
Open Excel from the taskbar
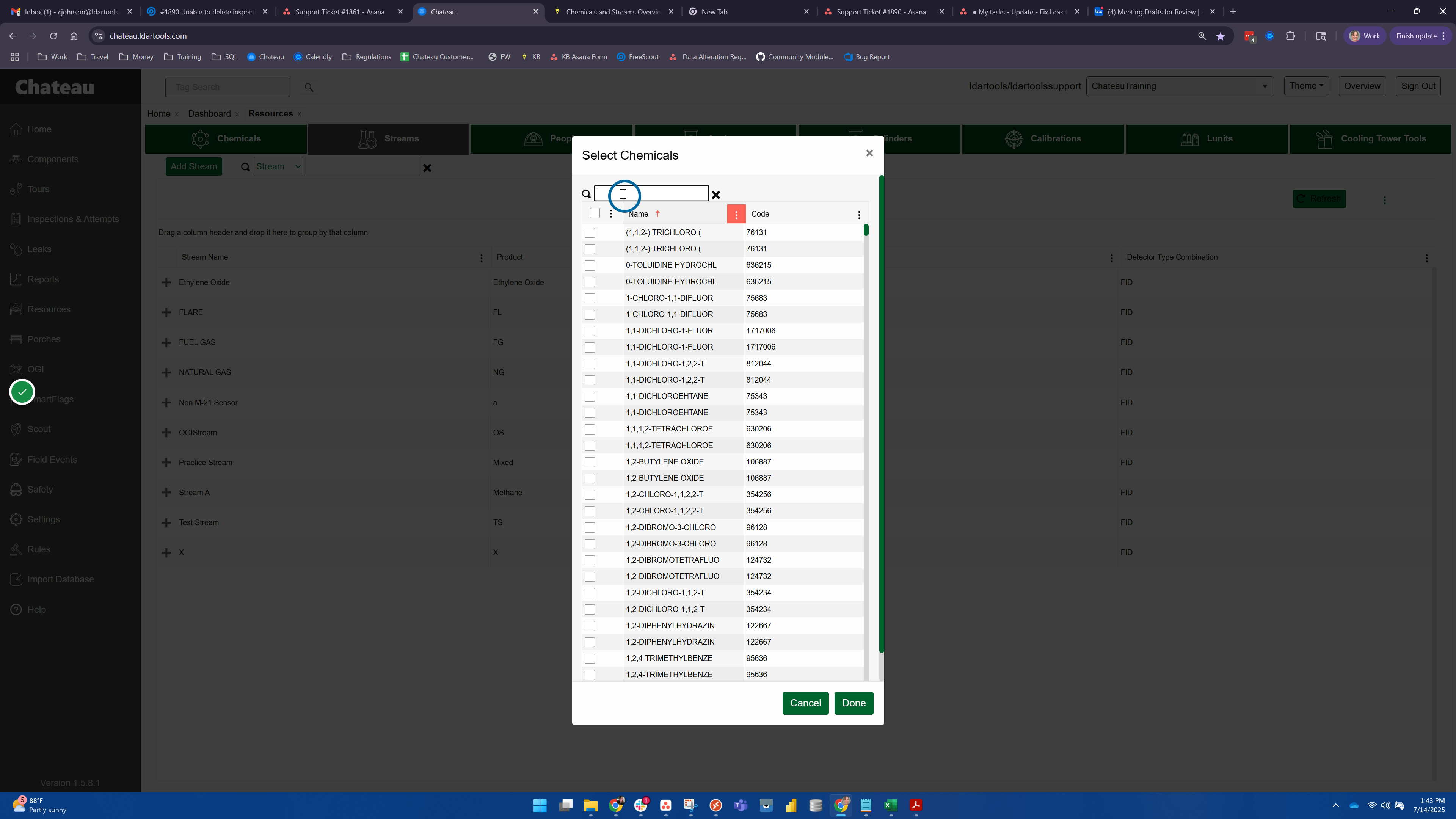pyautogui.click(x=891, y=805)
